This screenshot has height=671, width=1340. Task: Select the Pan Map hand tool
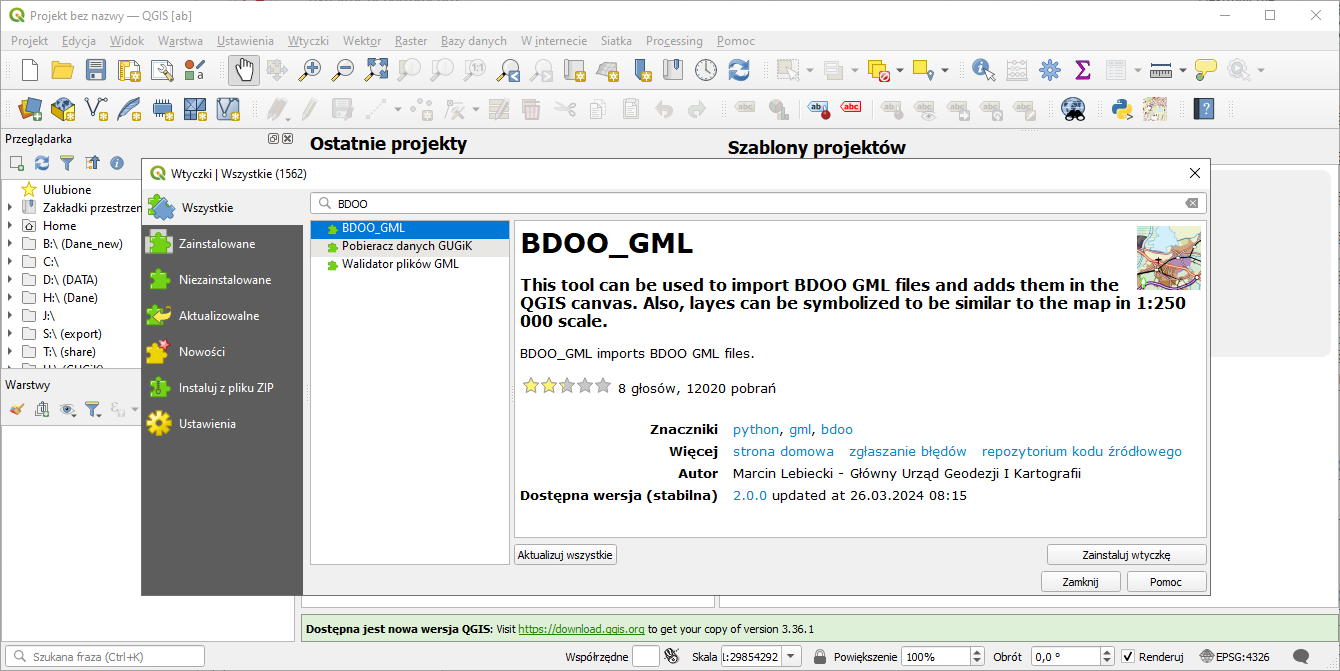point(245,70)
